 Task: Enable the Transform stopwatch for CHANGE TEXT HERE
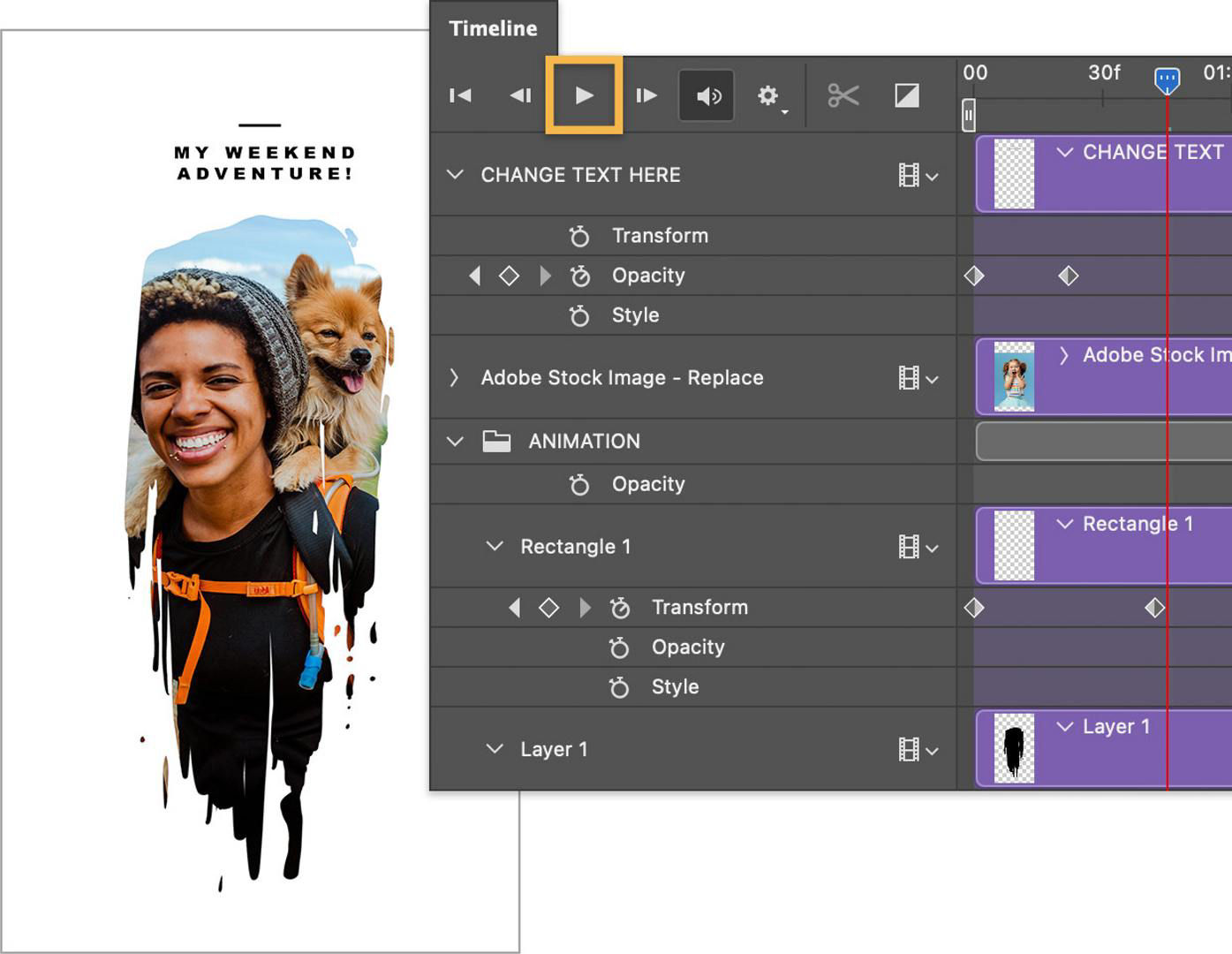point(578,235)
